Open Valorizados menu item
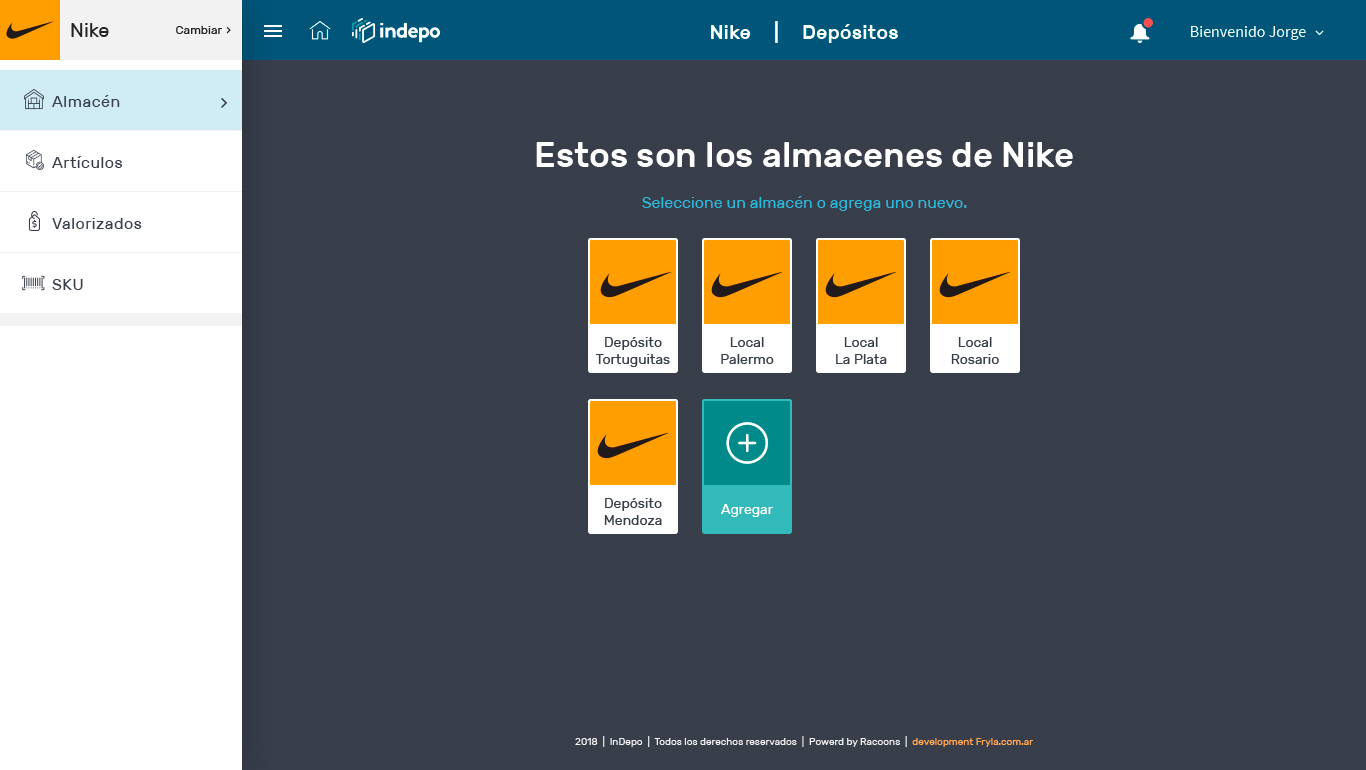This screenshot has height=770, width=1366. [121, 222]
